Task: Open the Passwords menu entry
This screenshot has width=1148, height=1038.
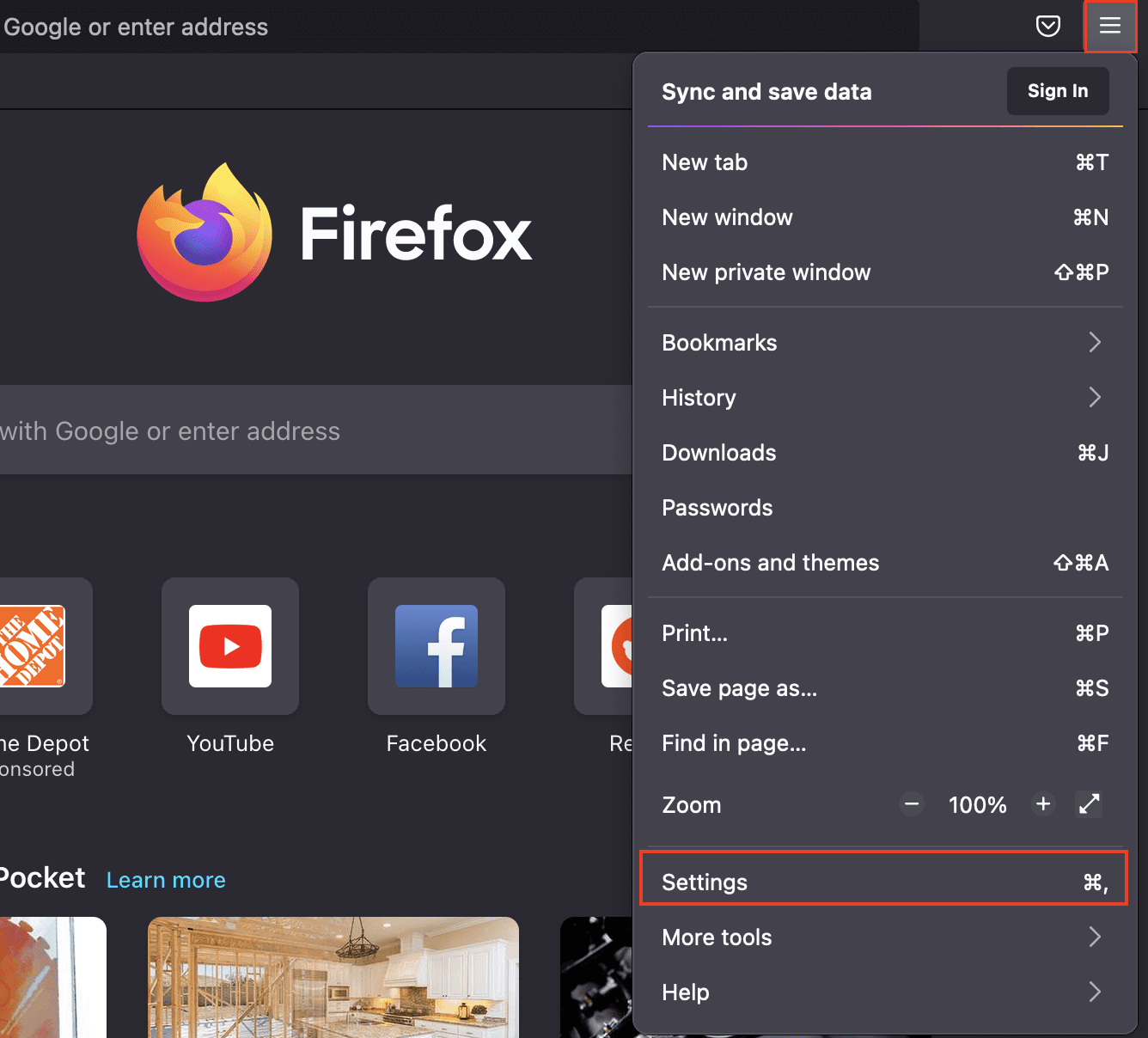Action: coord(883,508)
